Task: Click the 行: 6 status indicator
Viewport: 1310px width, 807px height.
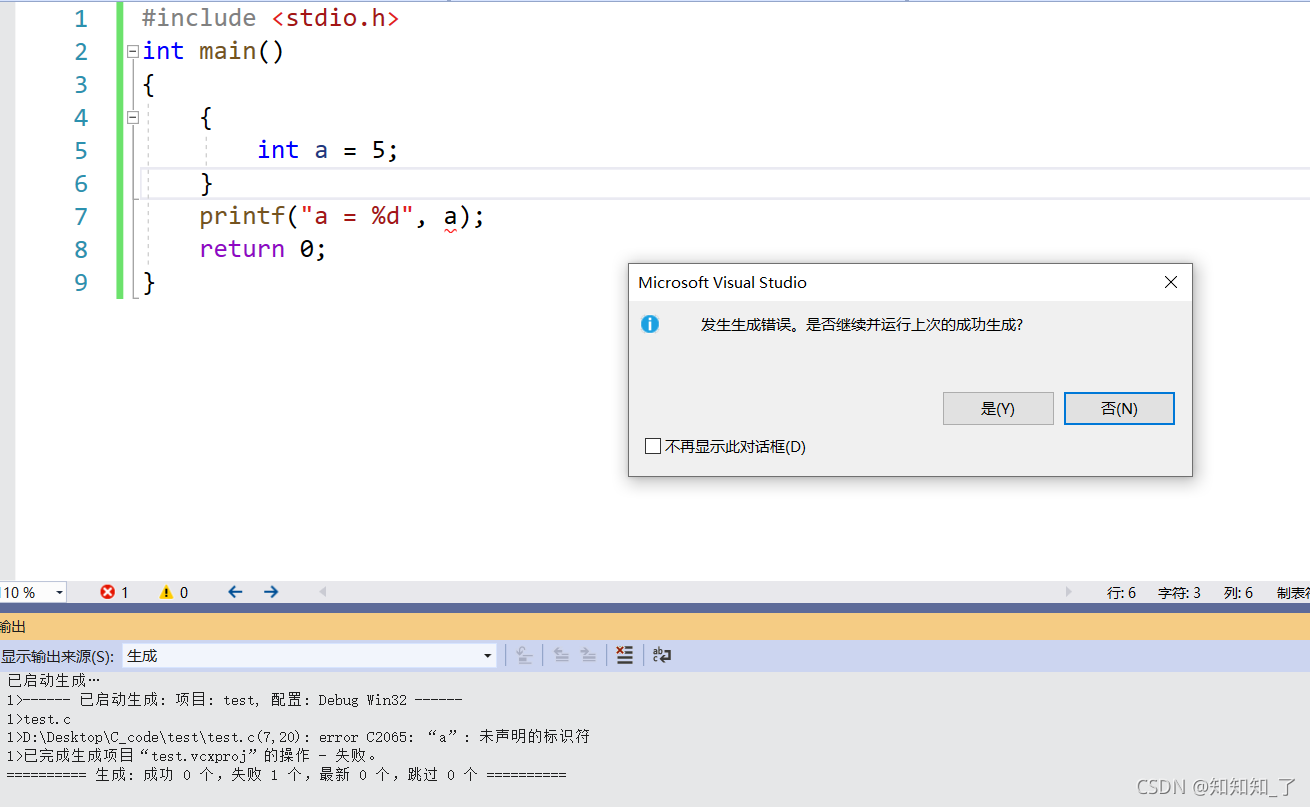Action: (1121, 592)
